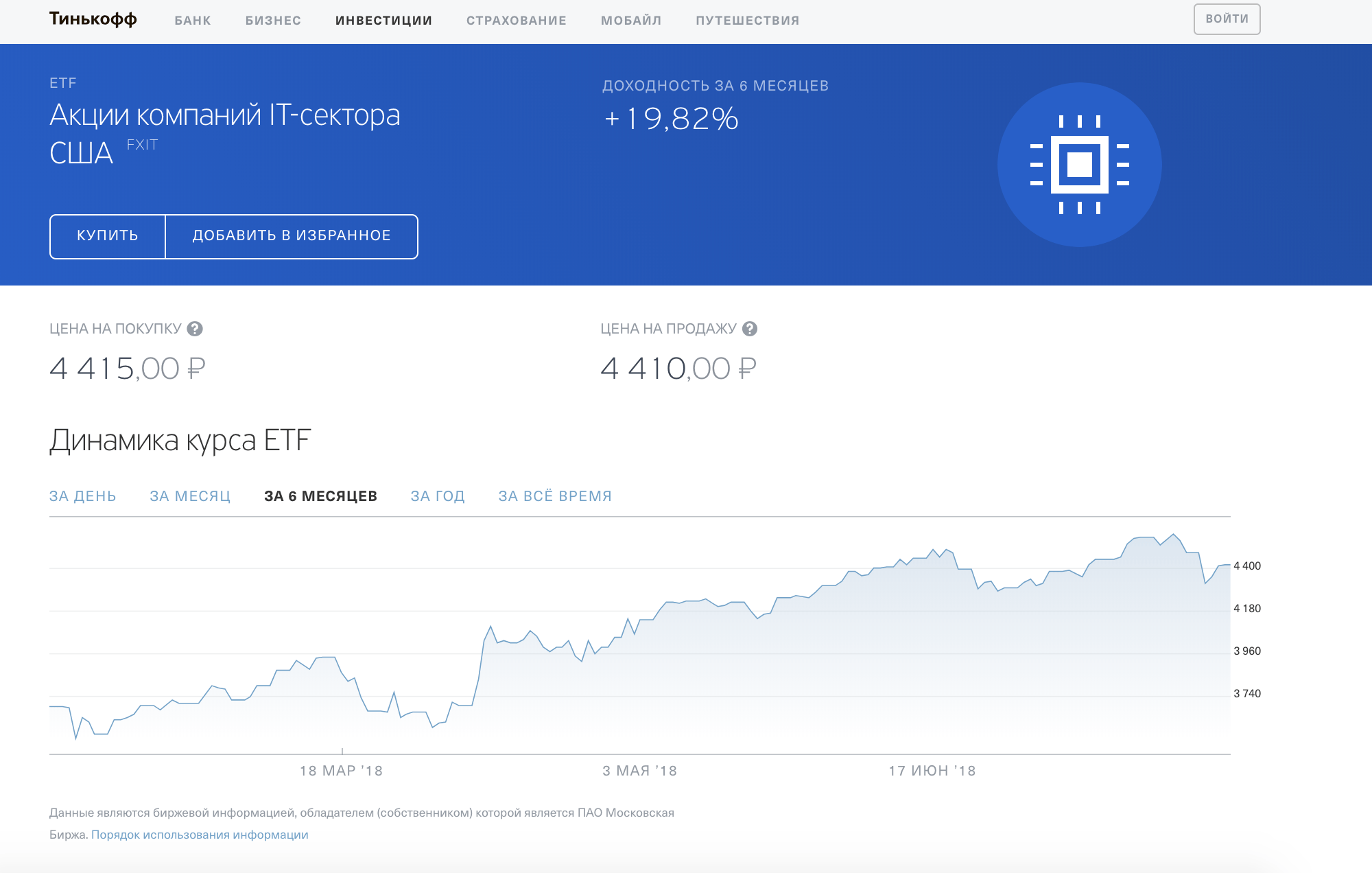Open the help icon beside Цена на продажу
Image resolution: width=1372 pixels, height=873 pixels.
[750, 329]
